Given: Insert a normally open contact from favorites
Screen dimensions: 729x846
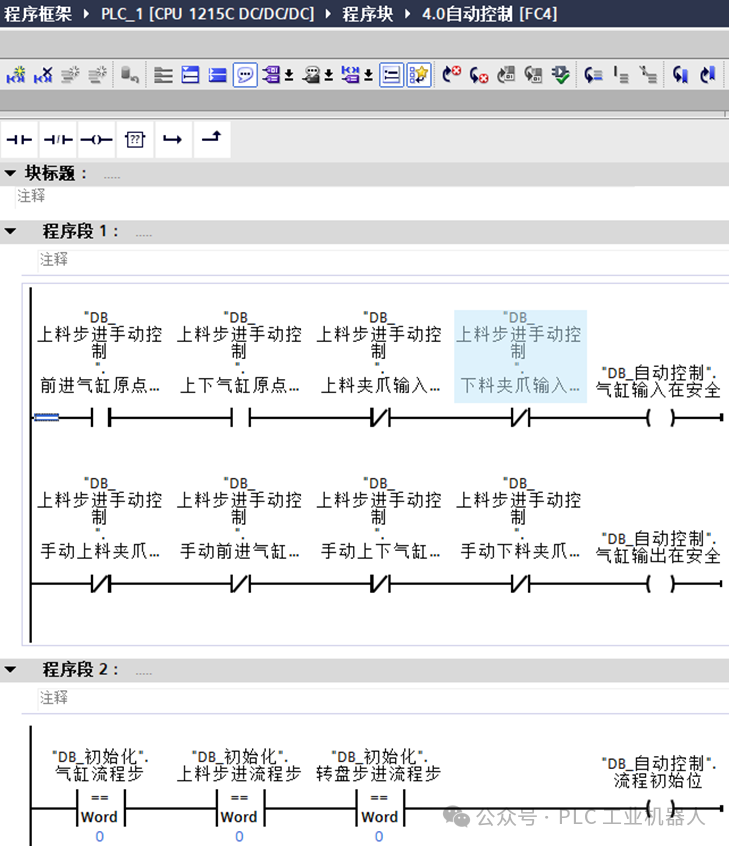Looking at the screenshot, I should click(19, 140).
